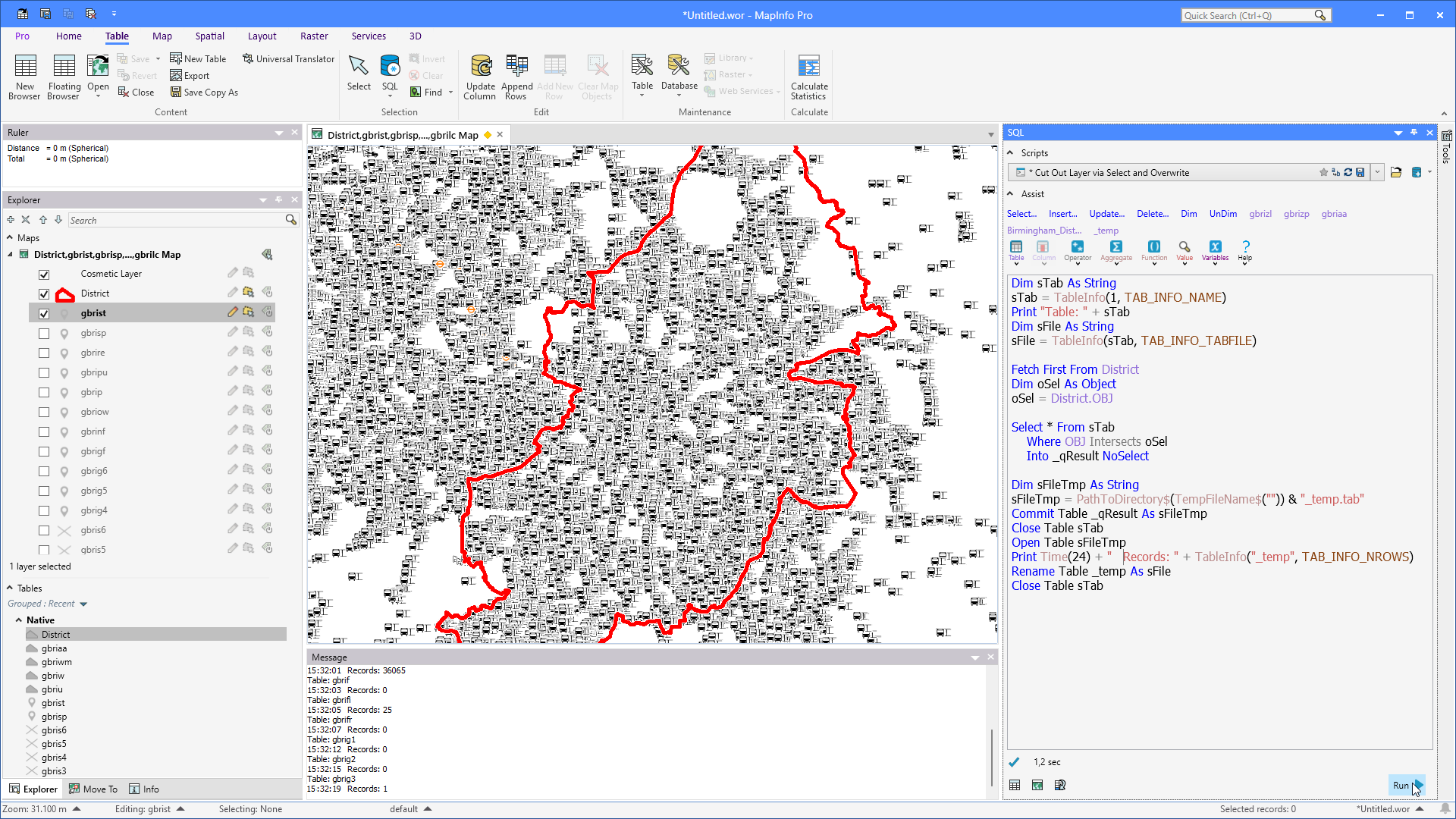Move layer up with the up arrow
The width and height of the screenshot is (1456, 819).
pyautogui.click(x=42, y=220)
